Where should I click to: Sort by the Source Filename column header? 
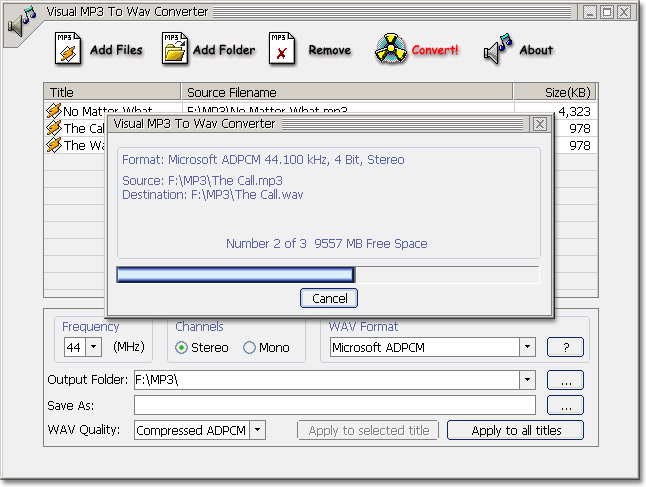(x=347, y=92)
